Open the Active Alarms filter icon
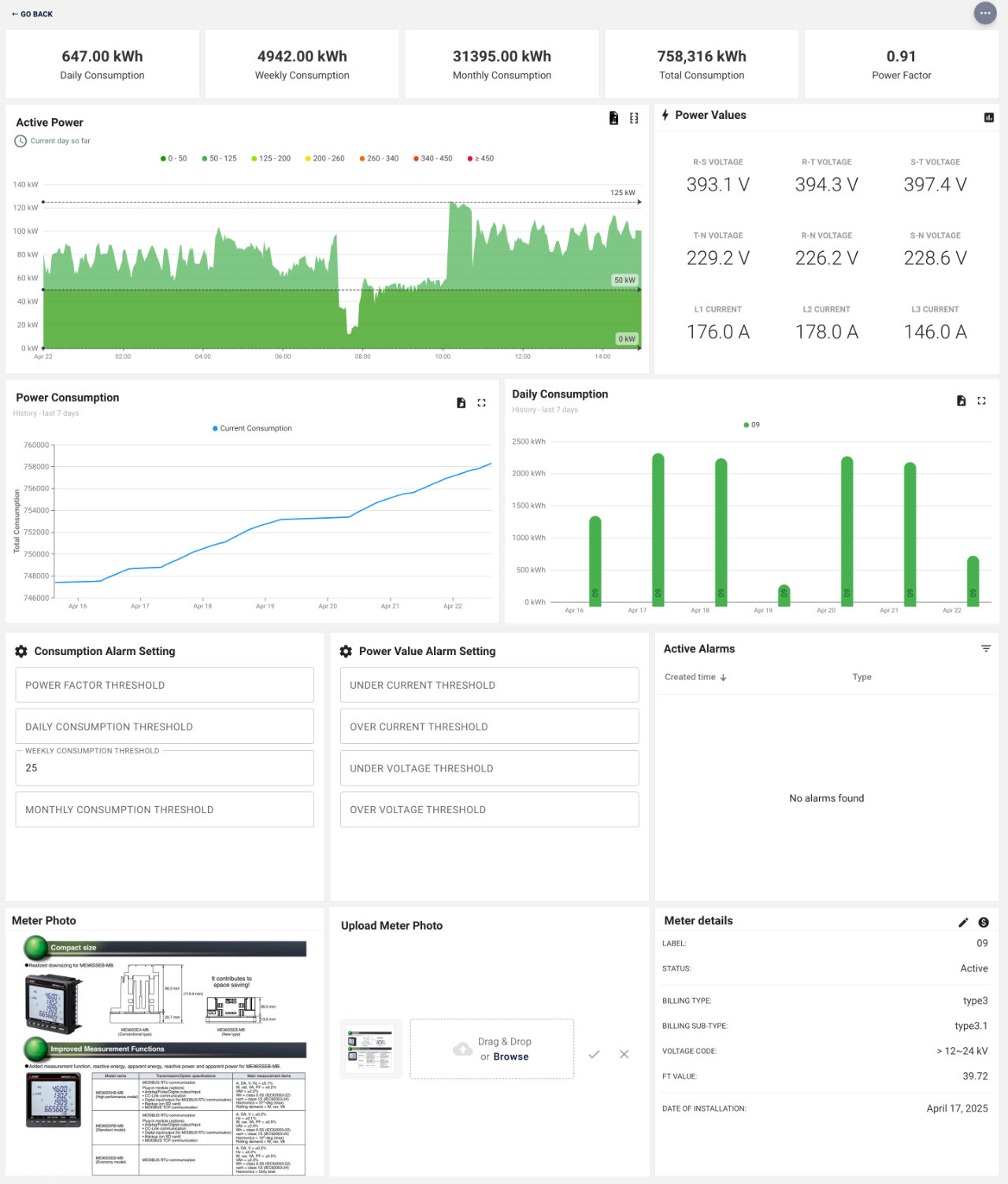This screenshot has width=1008, height=1184. coord(986,649)
